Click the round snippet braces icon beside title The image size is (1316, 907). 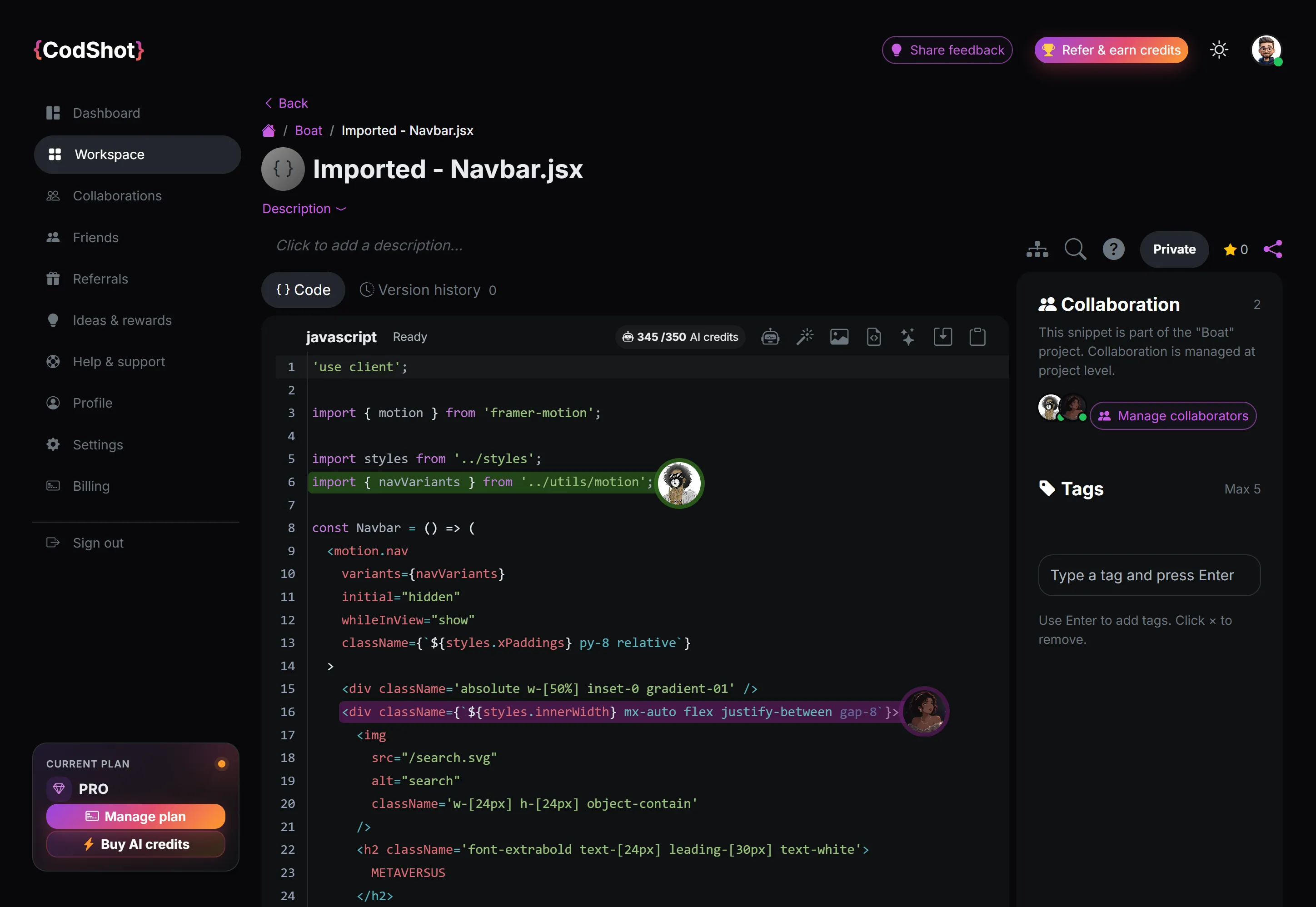coord(283,169)
